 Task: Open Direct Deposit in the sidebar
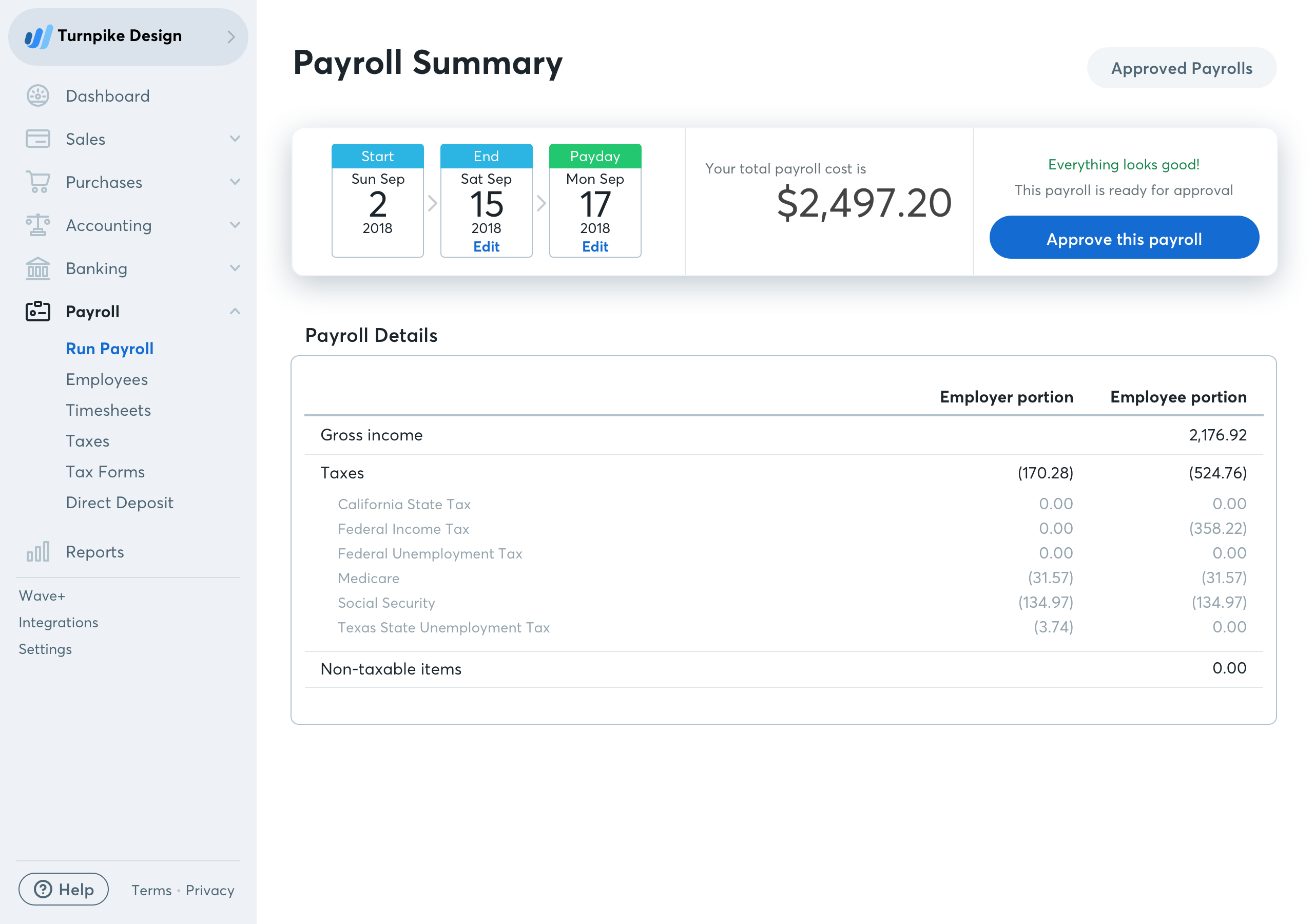[119, 503]
